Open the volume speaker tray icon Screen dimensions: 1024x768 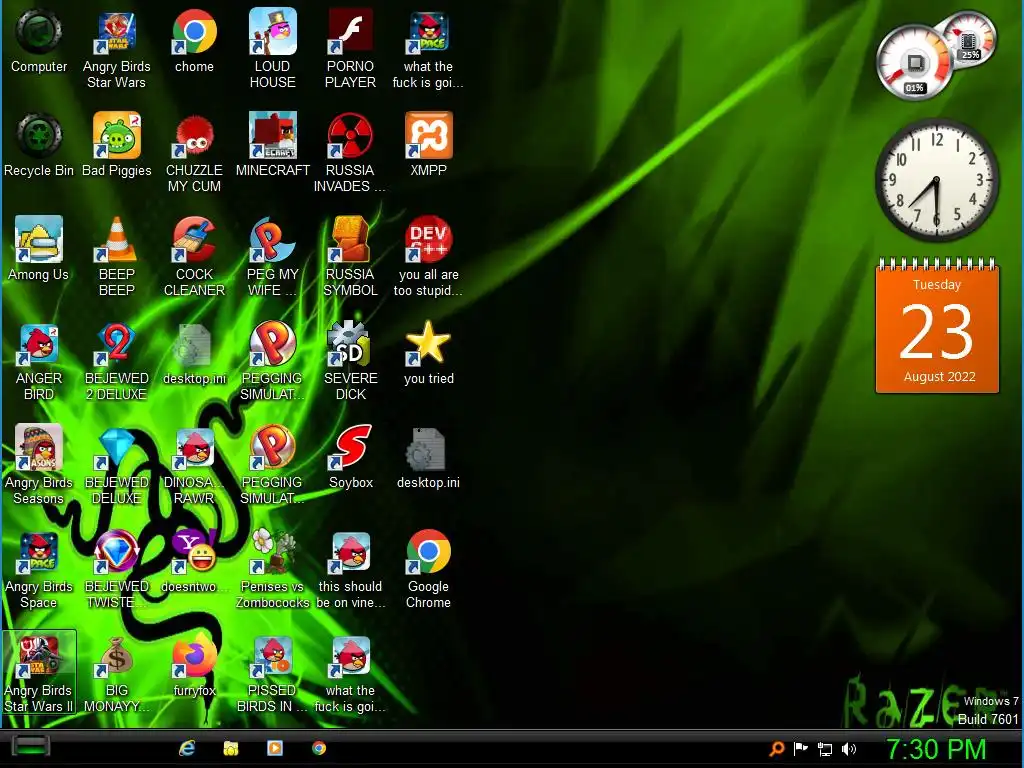(848, 749)
